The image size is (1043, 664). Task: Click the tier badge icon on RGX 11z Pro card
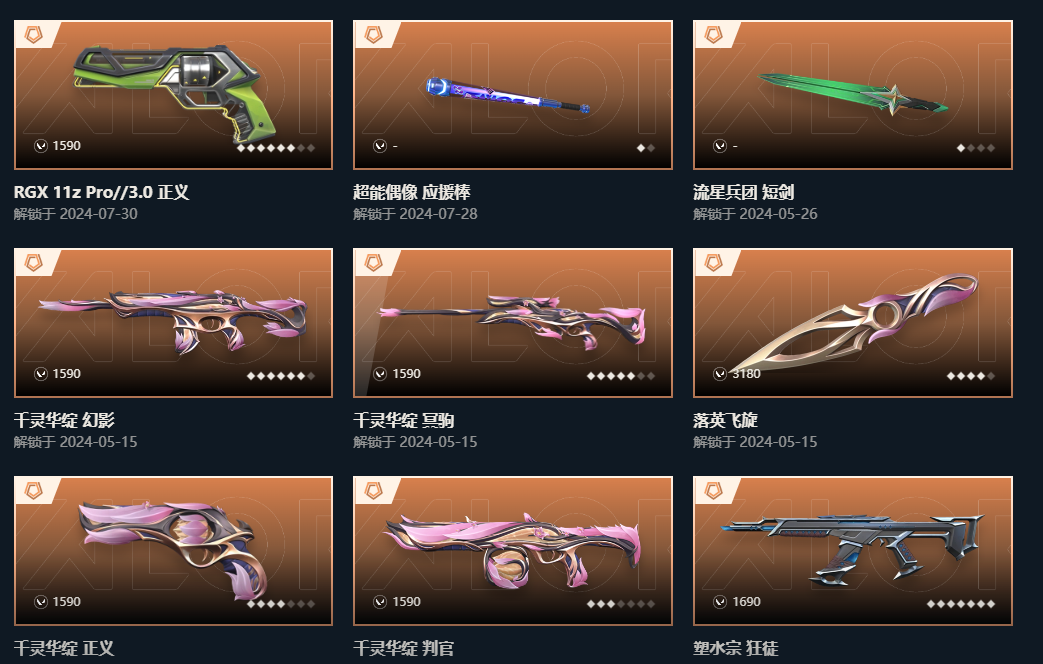(33, 35)
